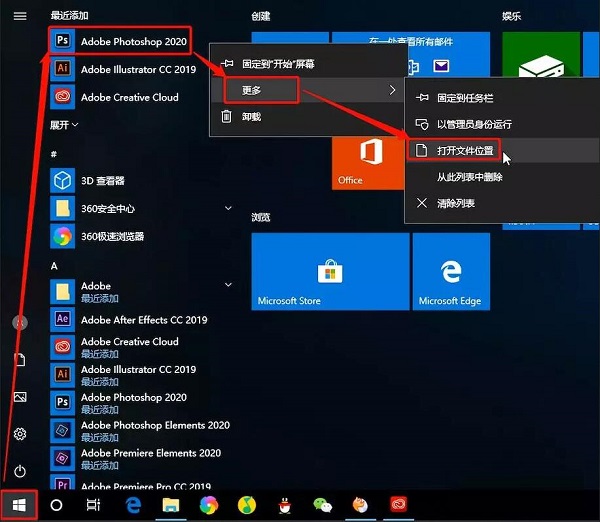Image resolution: width=600 pixels, height=522 pixels.
Task: Click the Windows Start button
Action: [19, 505]
